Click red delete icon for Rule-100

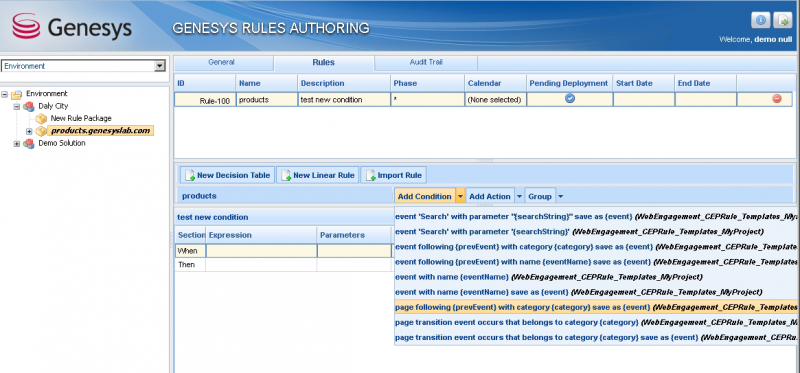(x=777, y=99)
